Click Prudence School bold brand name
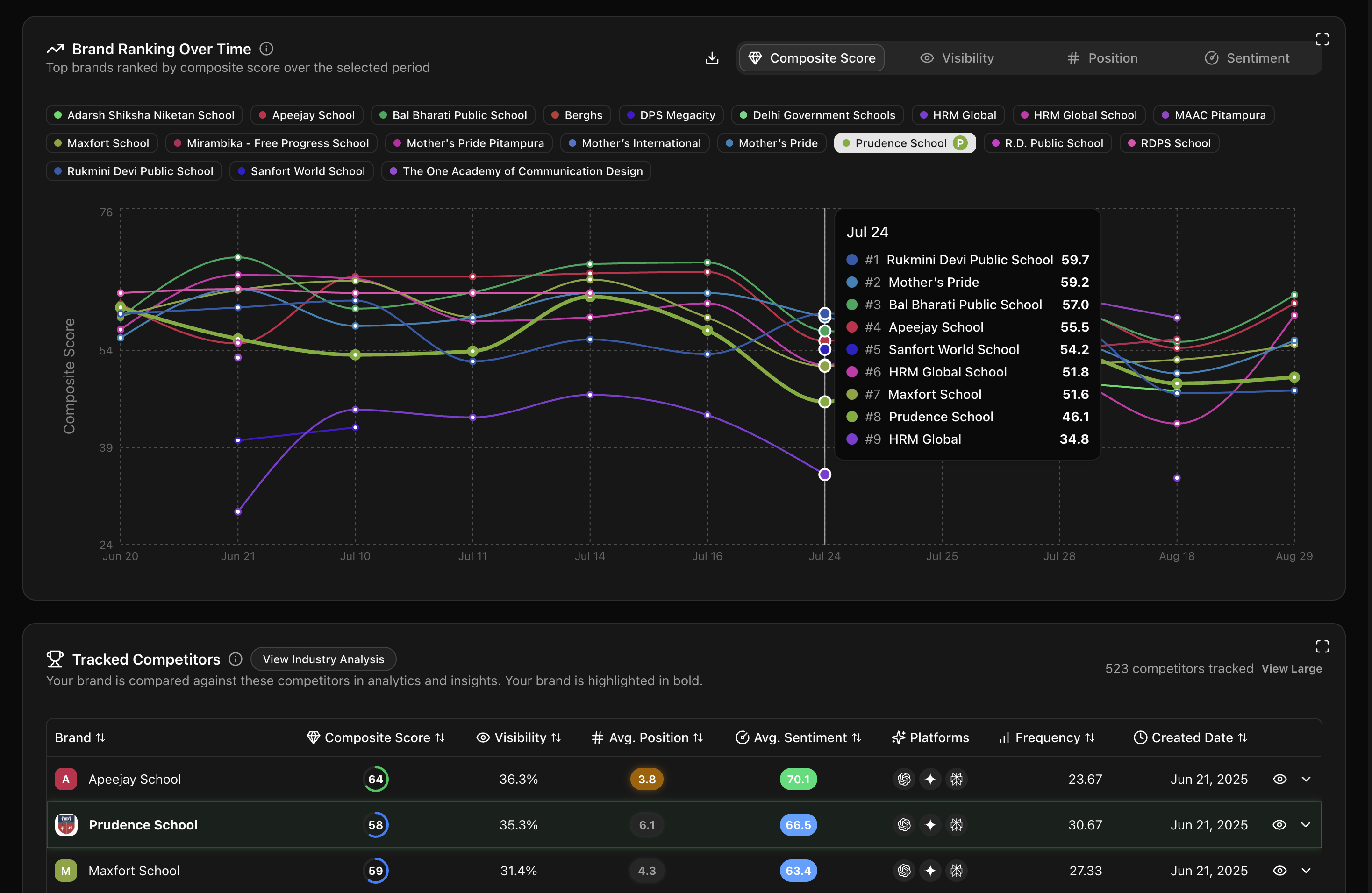Image resolution: width=1372 pixels, height=893 pixels. click(x=143, y=825)
